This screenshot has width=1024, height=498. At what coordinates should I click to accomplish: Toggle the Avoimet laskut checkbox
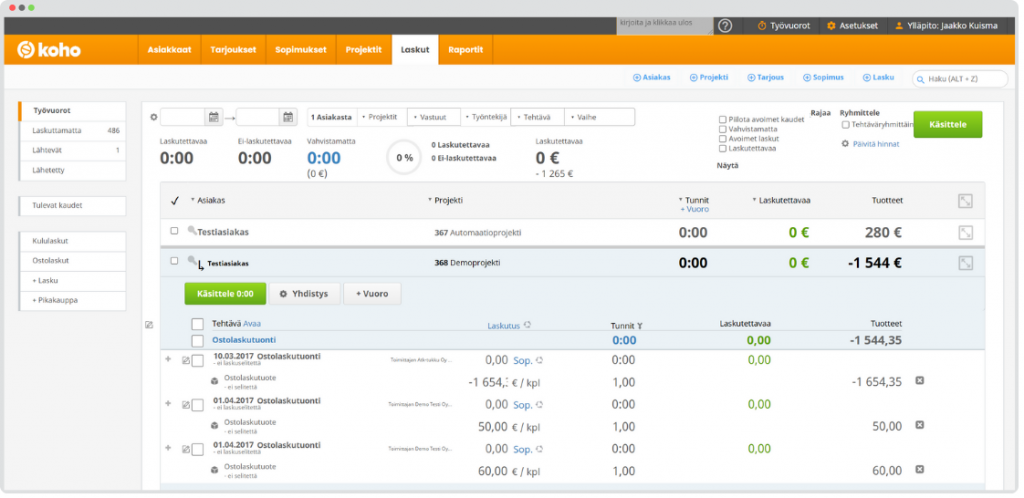(x=722, y=139)
